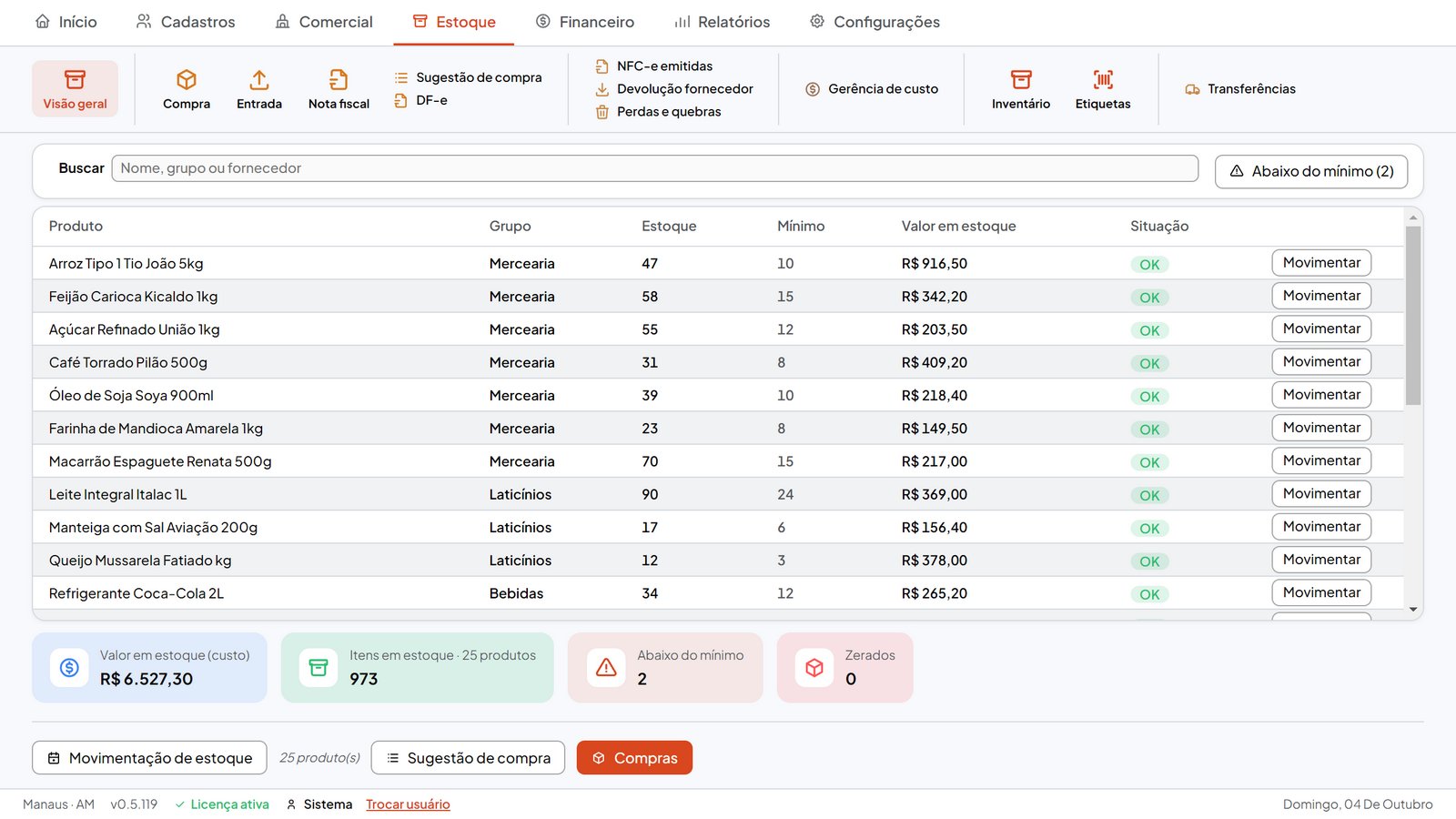Click the orange Compras button
Screen dimensions: 1456x819
(634, 758)
